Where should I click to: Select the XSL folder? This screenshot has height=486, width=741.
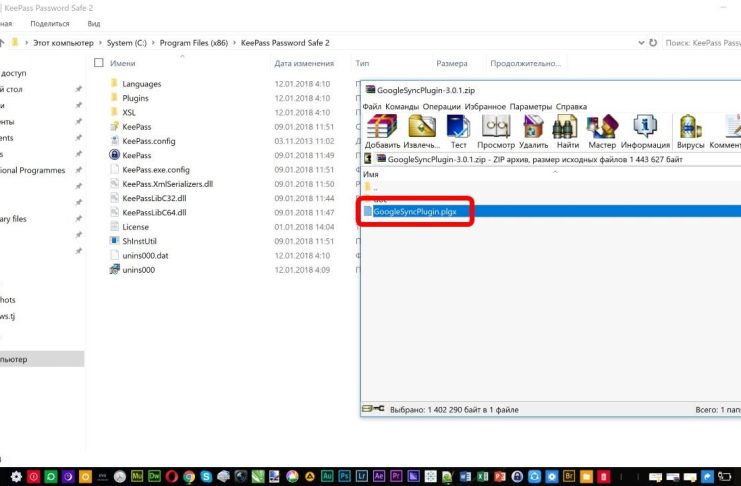(129, 112)
